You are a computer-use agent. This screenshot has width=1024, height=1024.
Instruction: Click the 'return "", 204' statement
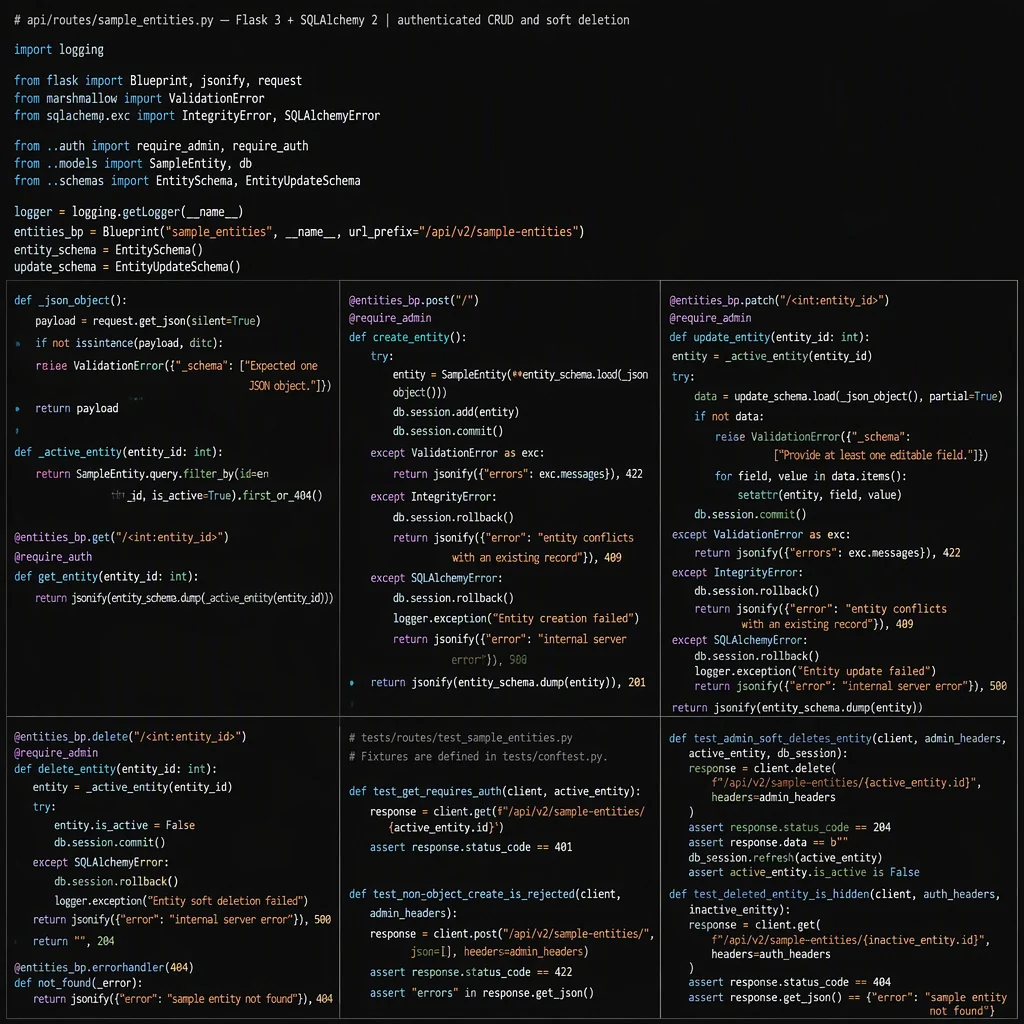73,941
